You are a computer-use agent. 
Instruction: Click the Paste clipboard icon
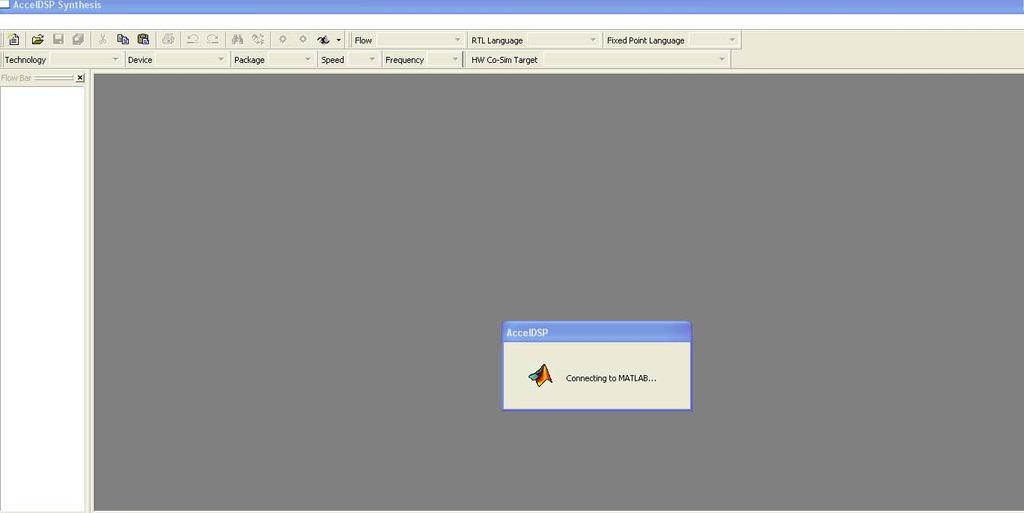click(144, 40)
